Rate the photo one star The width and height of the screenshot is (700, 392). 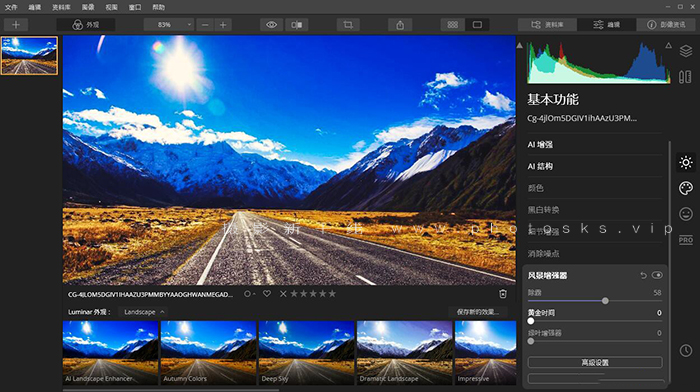[x=294, y=294]
